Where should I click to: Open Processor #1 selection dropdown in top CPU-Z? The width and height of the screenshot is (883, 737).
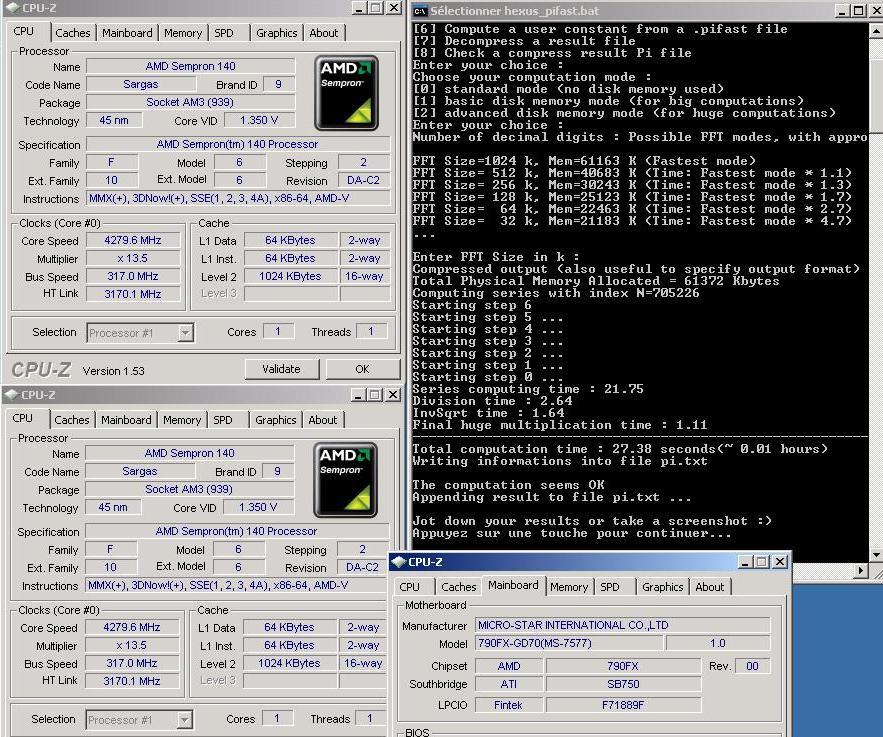click(185, 333)
